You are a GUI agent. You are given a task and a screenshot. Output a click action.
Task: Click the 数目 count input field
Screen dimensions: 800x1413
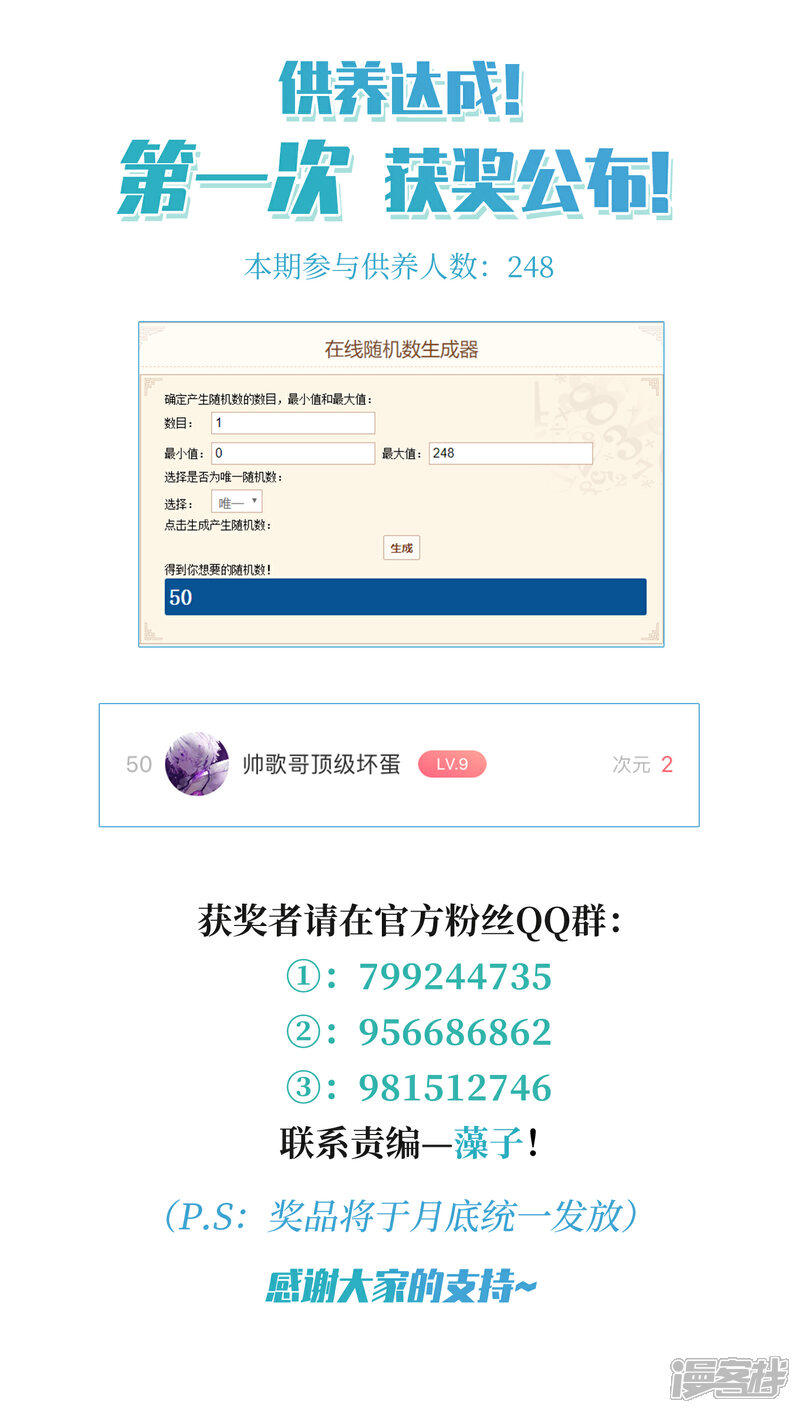[293, 423]
